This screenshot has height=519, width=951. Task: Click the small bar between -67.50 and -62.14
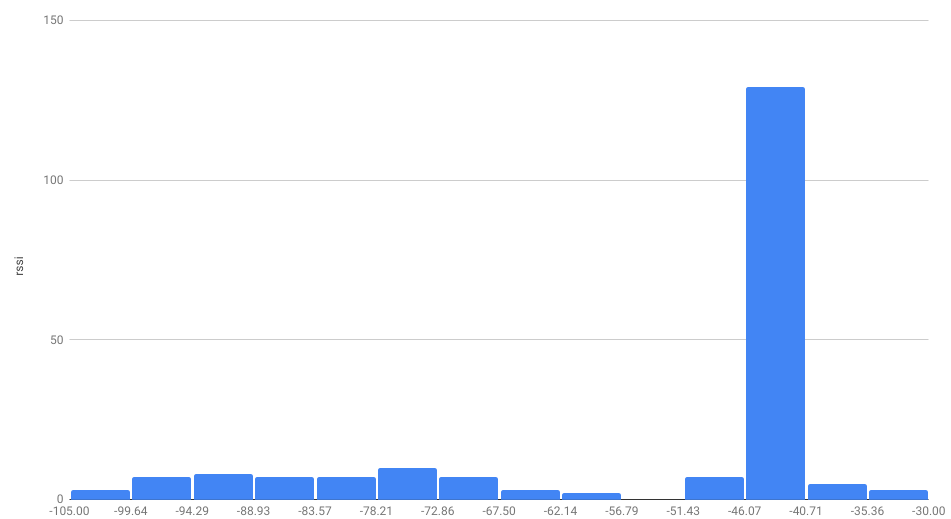530,494
